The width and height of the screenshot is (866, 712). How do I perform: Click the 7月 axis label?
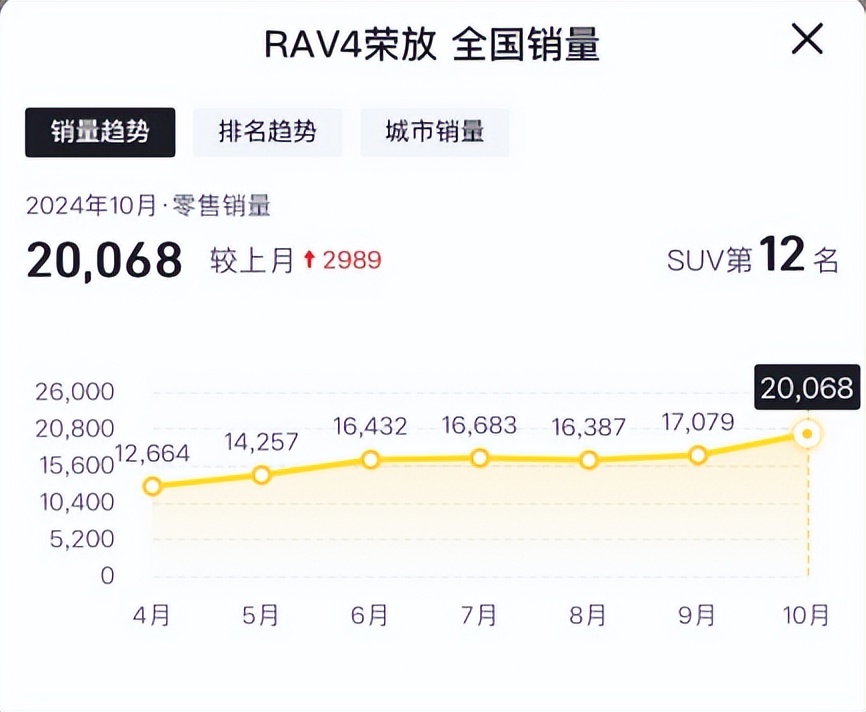pos(479,614)
